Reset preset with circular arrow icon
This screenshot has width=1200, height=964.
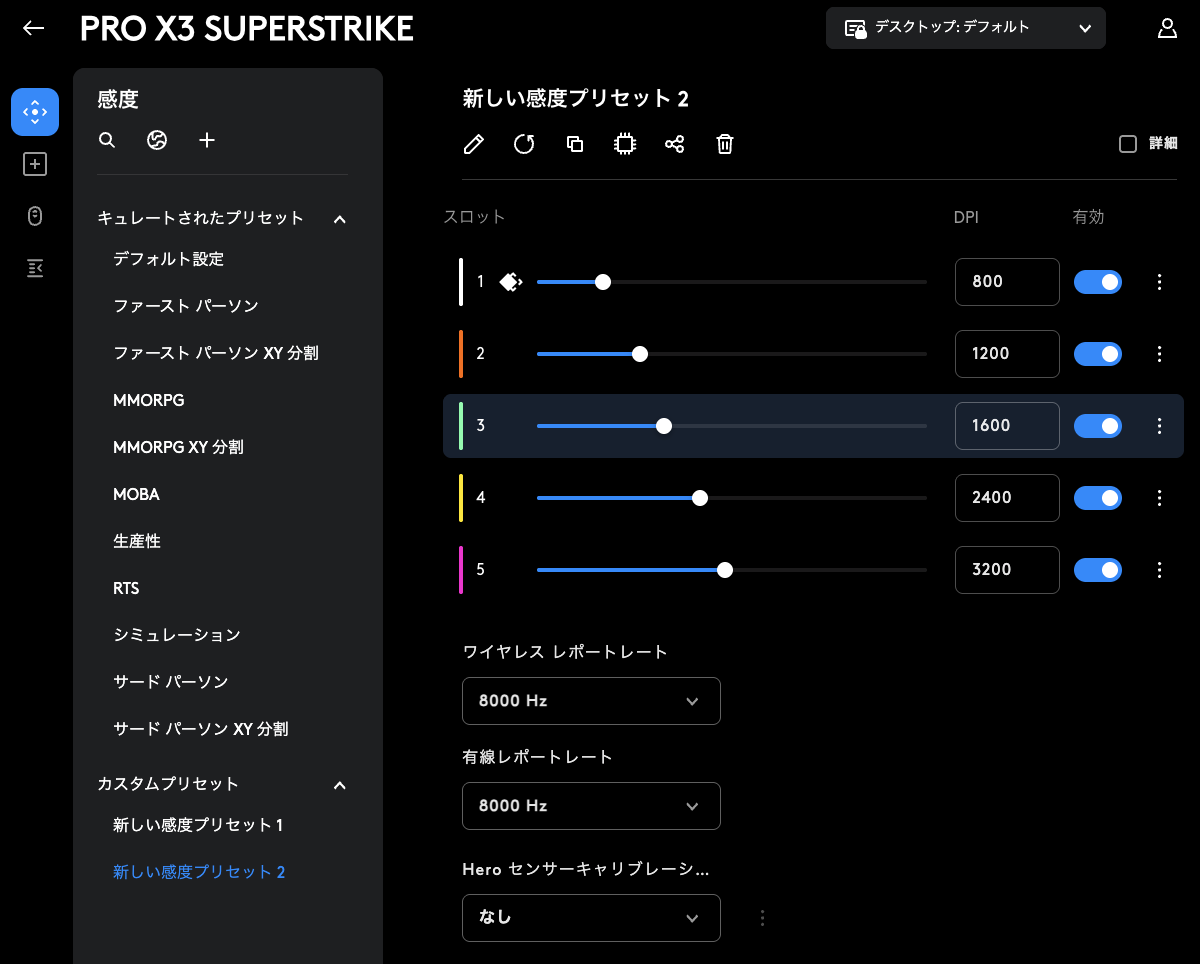[524, 144]
